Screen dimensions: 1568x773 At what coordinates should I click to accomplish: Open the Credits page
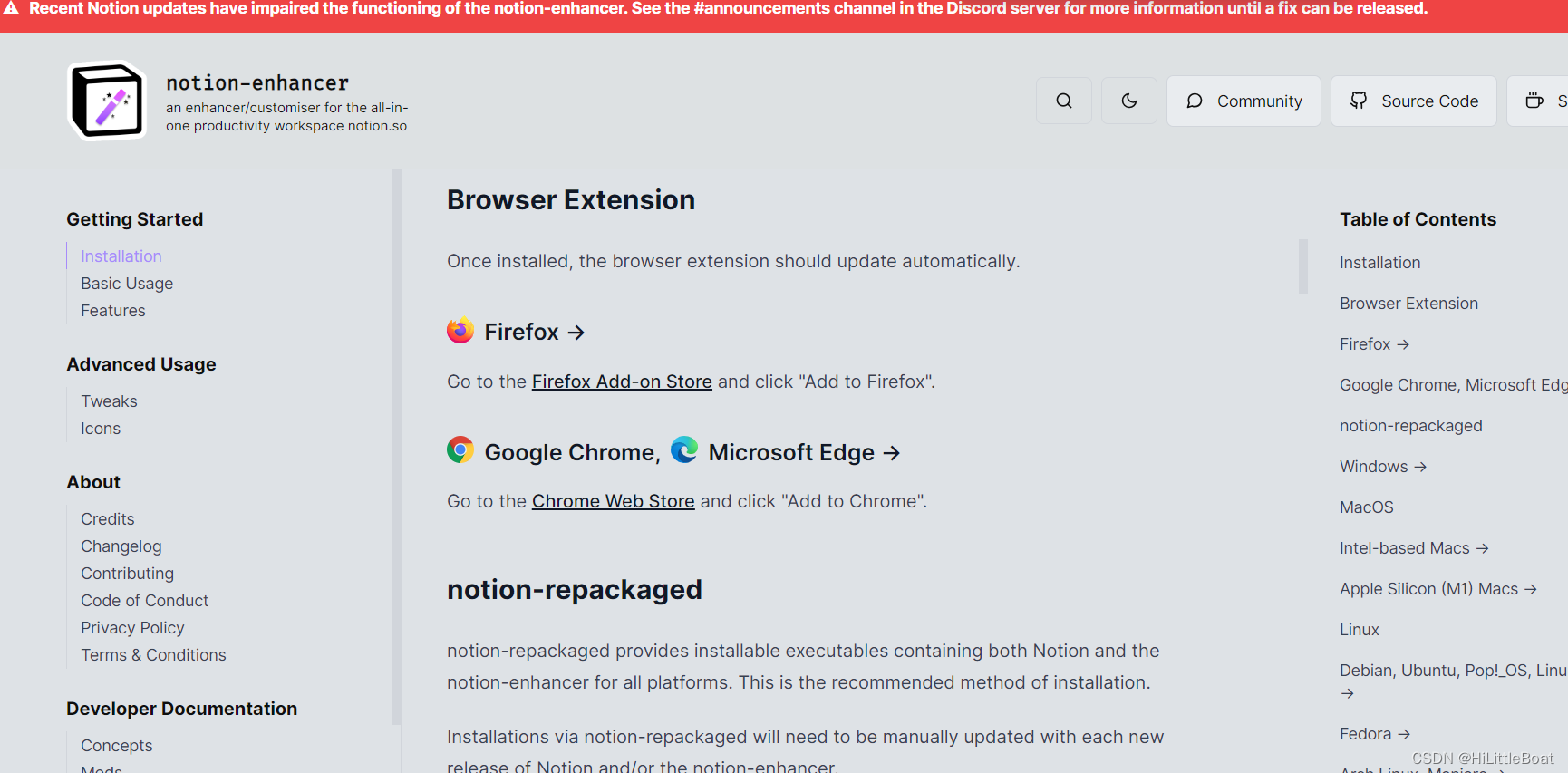tap(108, 519)
